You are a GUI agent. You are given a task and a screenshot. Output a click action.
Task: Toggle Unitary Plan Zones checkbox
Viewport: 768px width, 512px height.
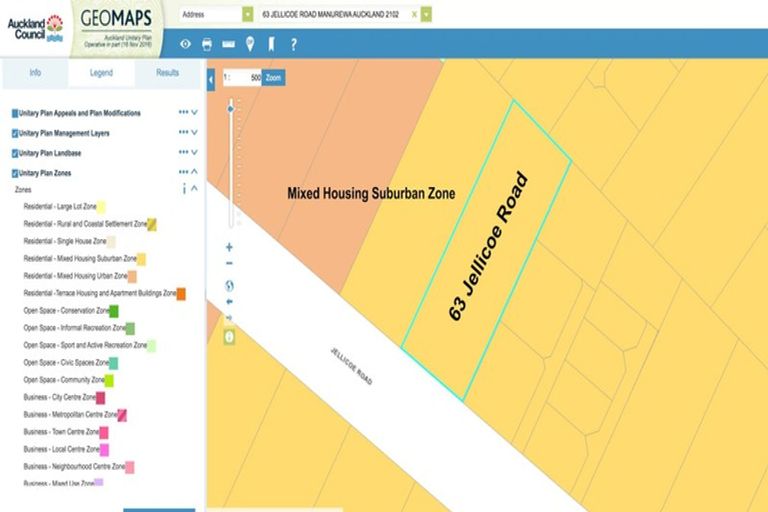[x=15, y=173]
